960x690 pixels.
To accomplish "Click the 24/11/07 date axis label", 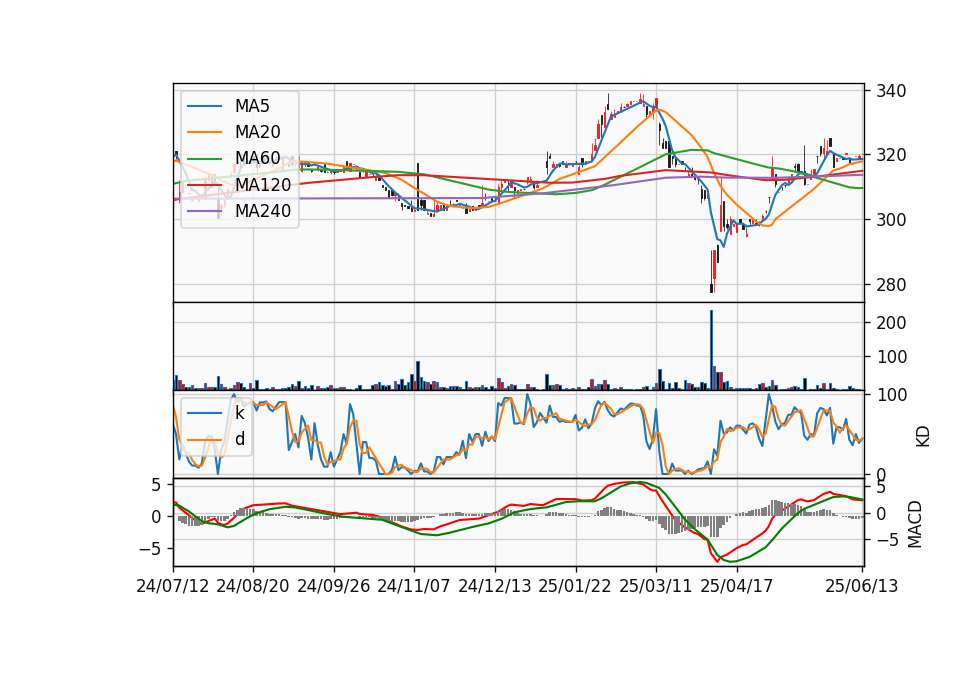I will click(x=414, y=586).
